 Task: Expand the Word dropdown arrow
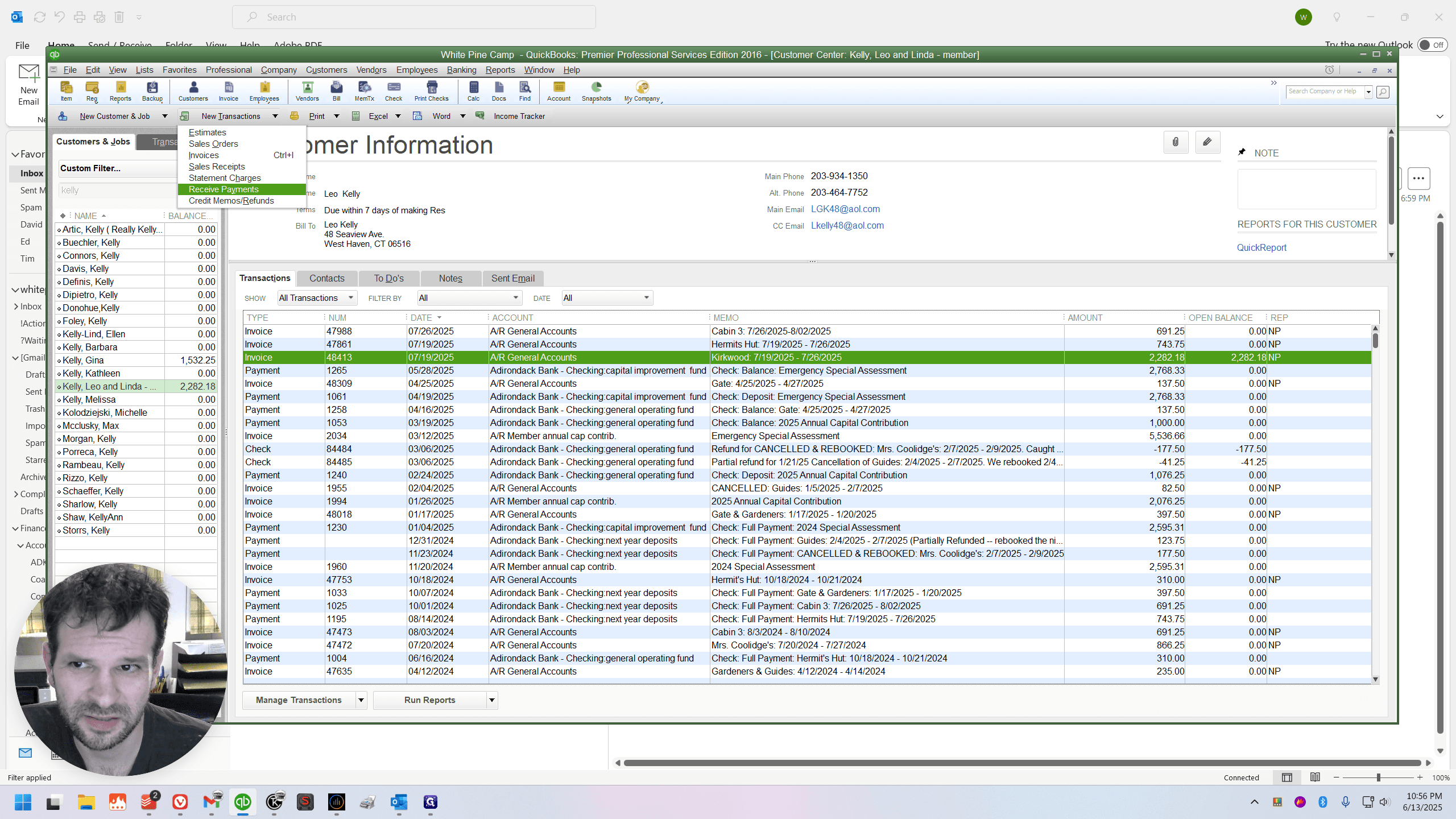463,116
